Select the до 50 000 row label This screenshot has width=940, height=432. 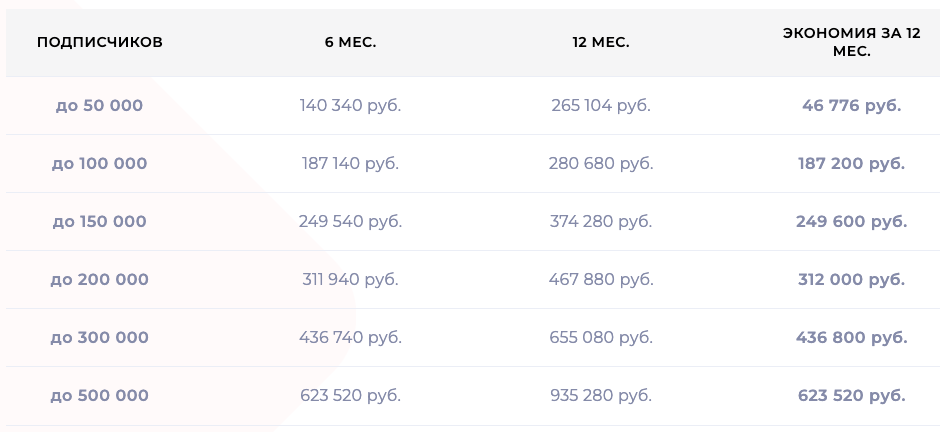100,105
